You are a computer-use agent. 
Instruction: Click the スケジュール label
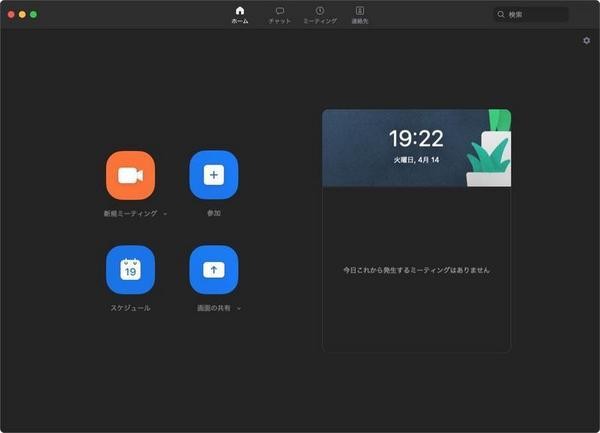pos(130,308)
